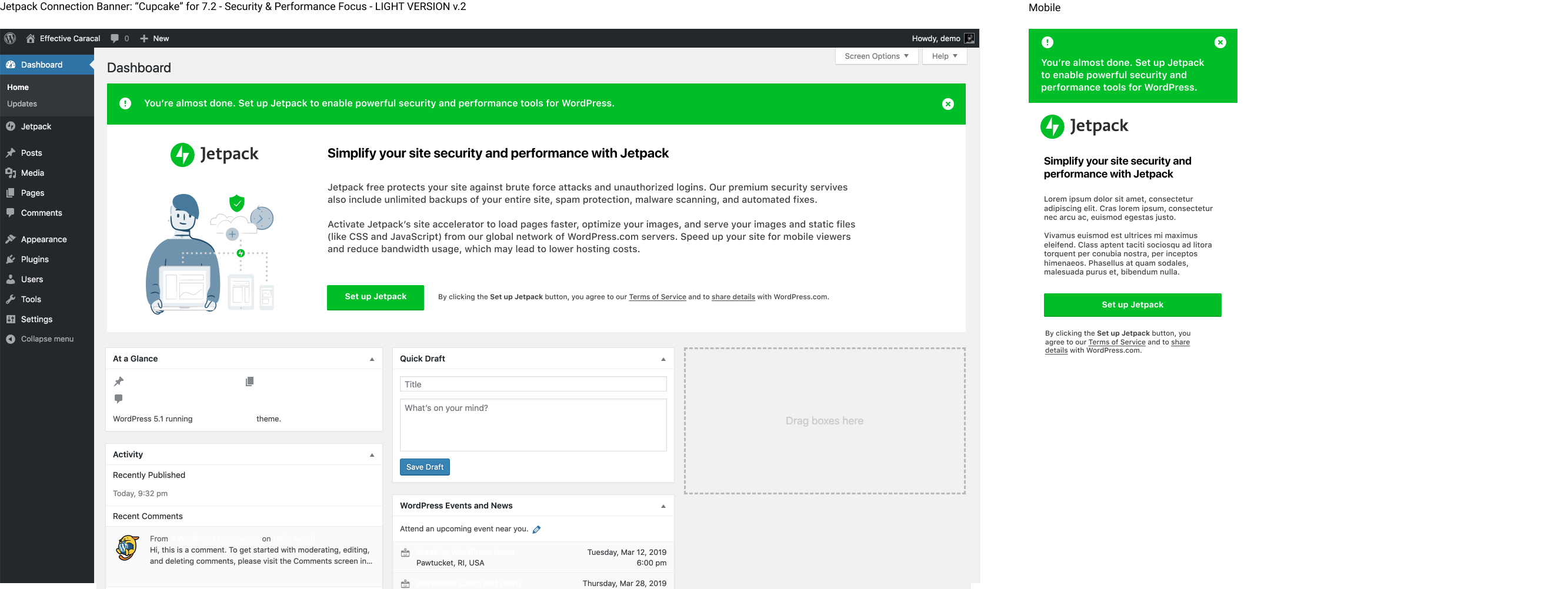Click the mobile Set up Jetpack button
Screen dimensions: 1568x589
click(1133, 305)
